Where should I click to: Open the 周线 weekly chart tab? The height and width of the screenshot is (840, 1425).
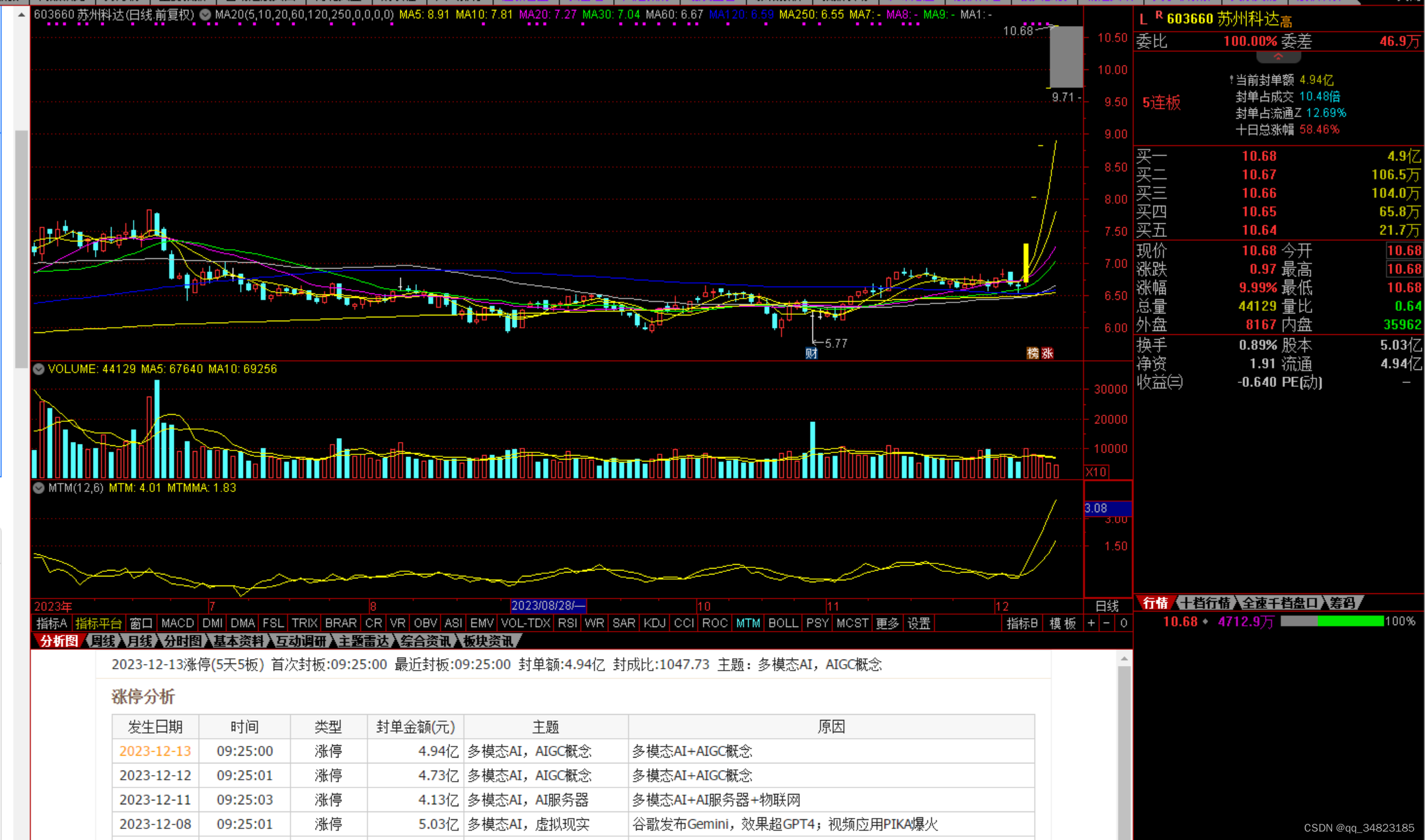(104, 641)
